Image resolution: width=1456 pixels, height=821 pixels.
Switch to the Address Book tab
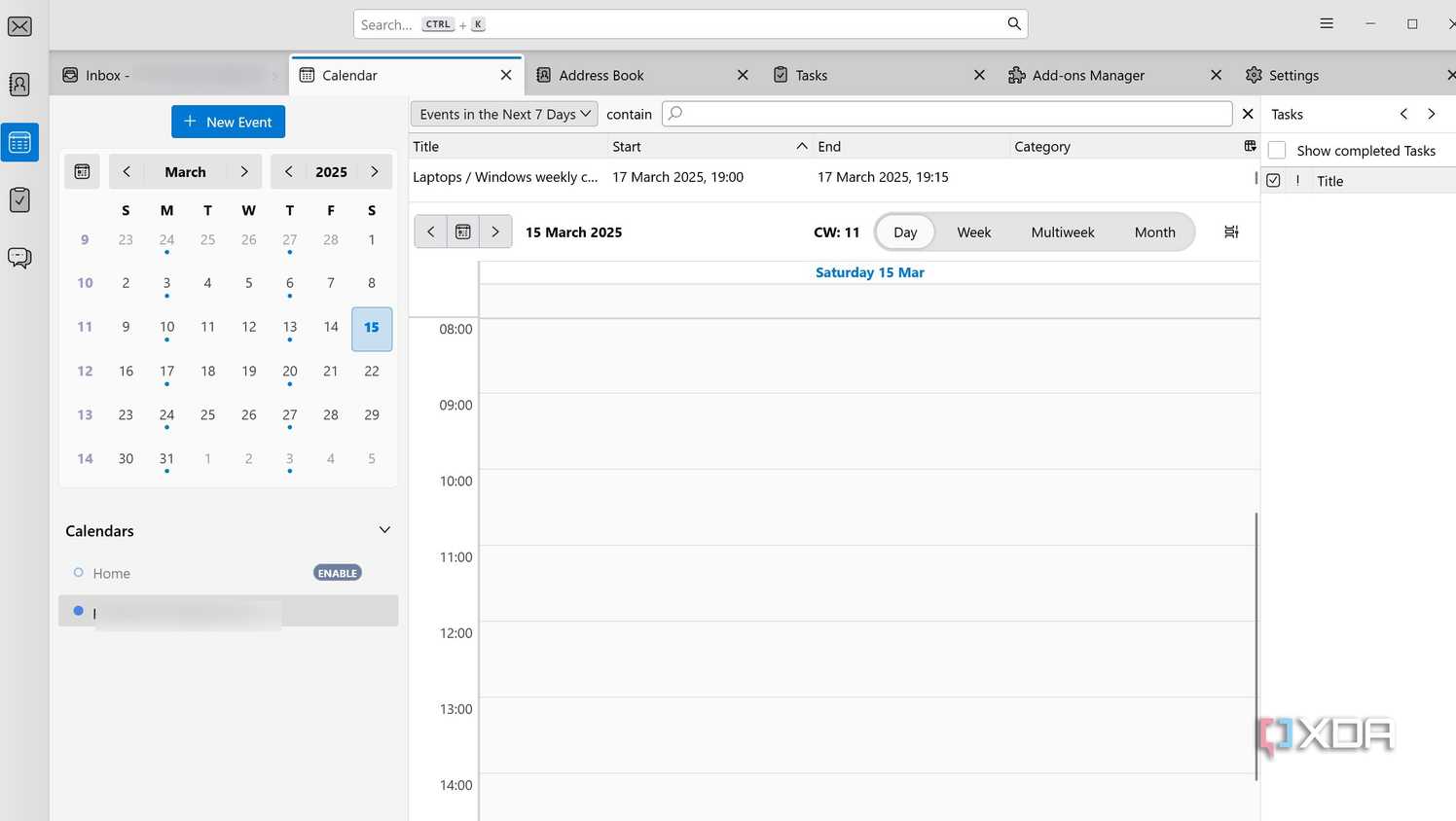point(642,75)
